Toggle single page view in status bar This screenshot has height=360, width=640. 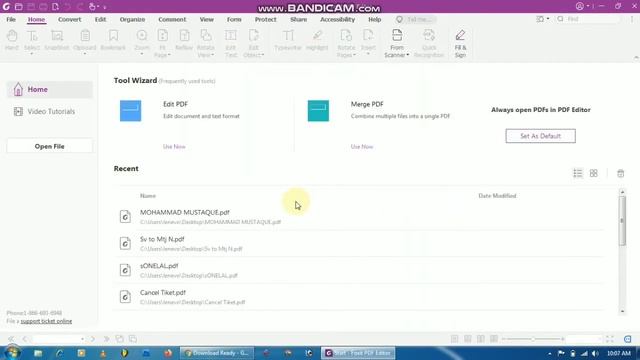[455, 339]
